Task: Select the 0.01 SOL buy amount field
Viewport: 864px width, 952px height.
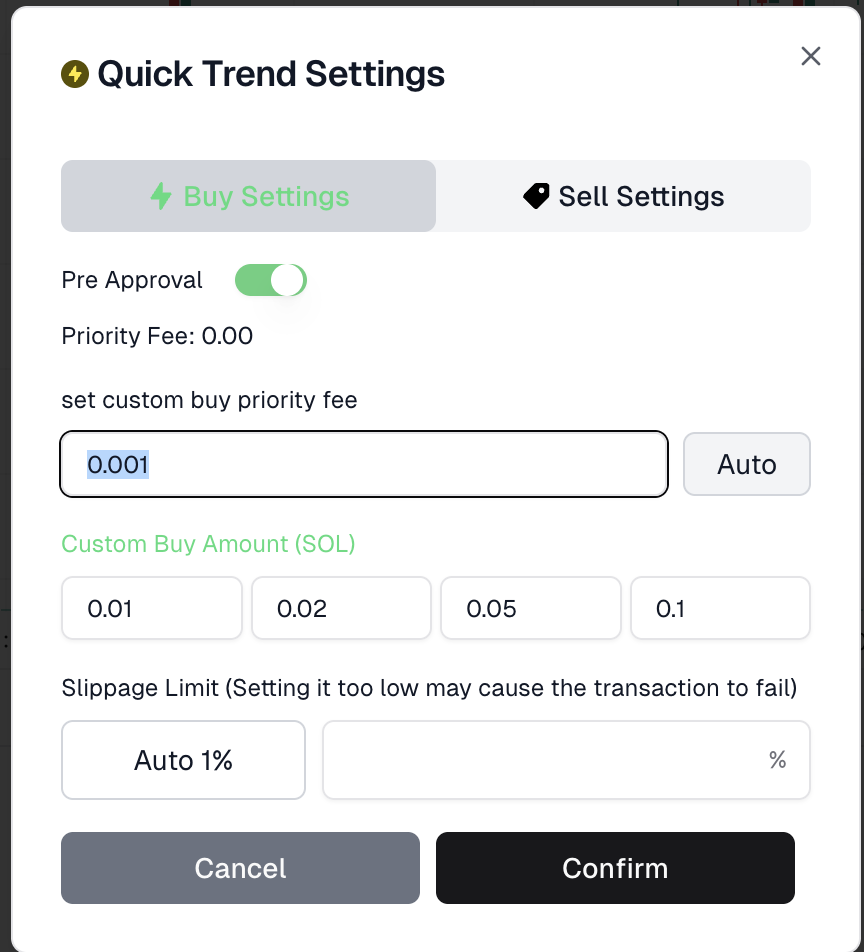Action: pyautogui.click(x=151, y=608)
